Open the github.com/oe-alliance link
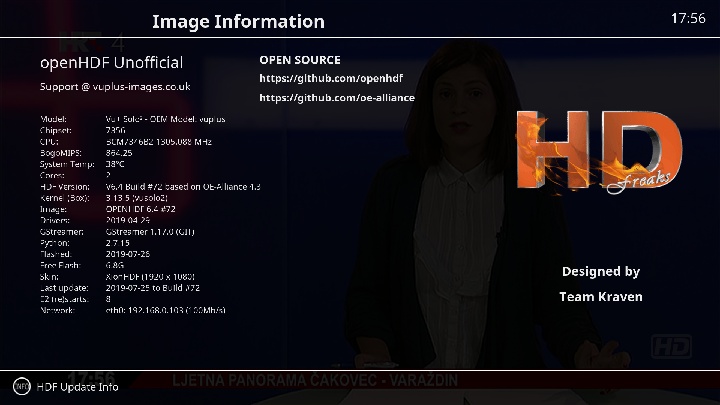The image size is (720, 405). coord(337,98)
